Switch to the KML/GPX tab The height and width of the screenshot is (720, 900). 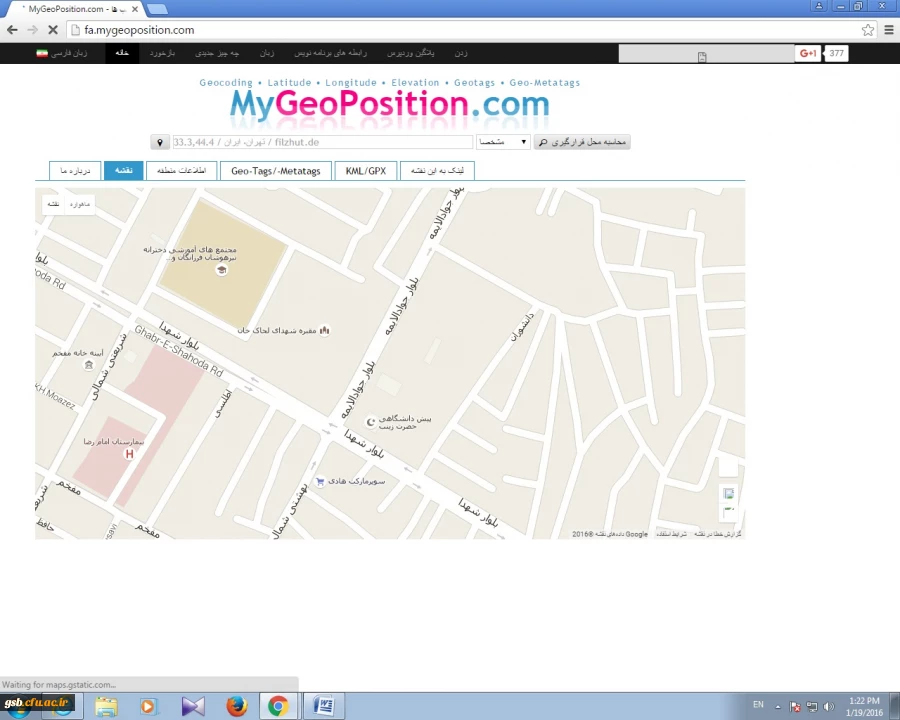[x=365, y=171]
